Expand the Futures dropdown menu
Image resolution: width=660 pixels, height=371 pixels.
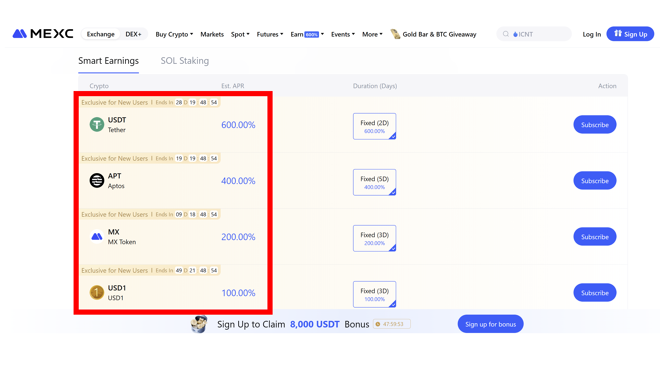click(270, 34)
